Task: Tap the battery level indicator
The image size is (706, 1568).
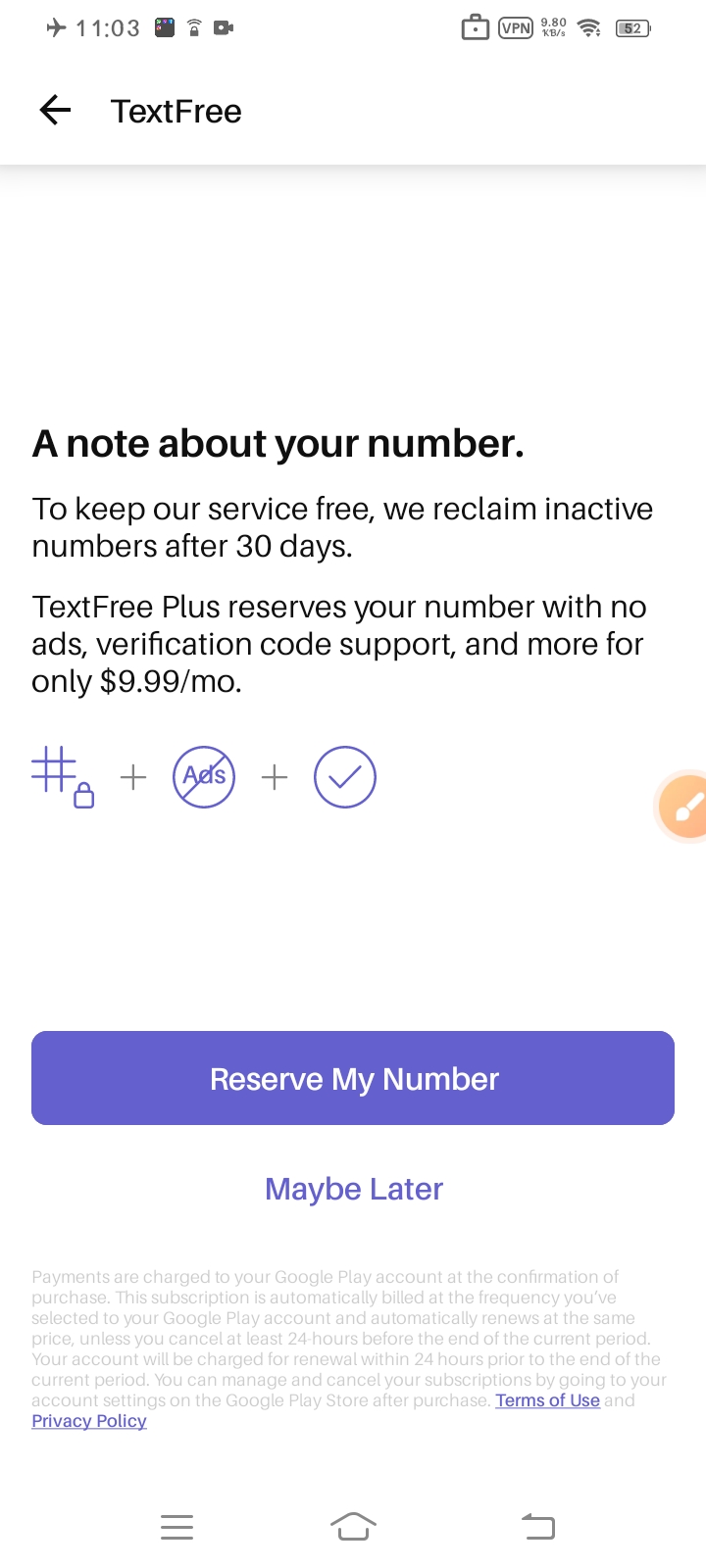Action: click(x=632, y=28)
